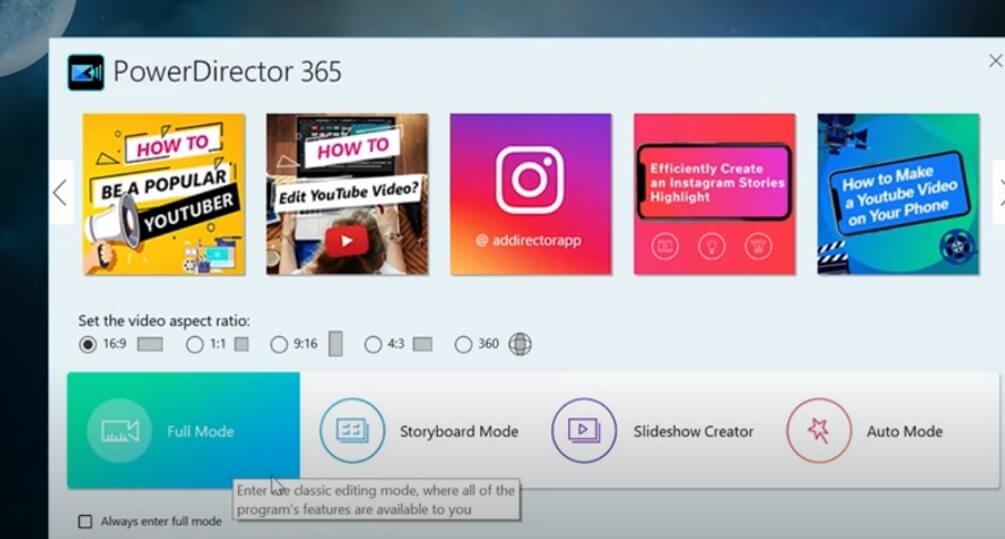Open the Full Mode camera icon
Viewport: 1005px width, 539px height.
coord(119,431)
